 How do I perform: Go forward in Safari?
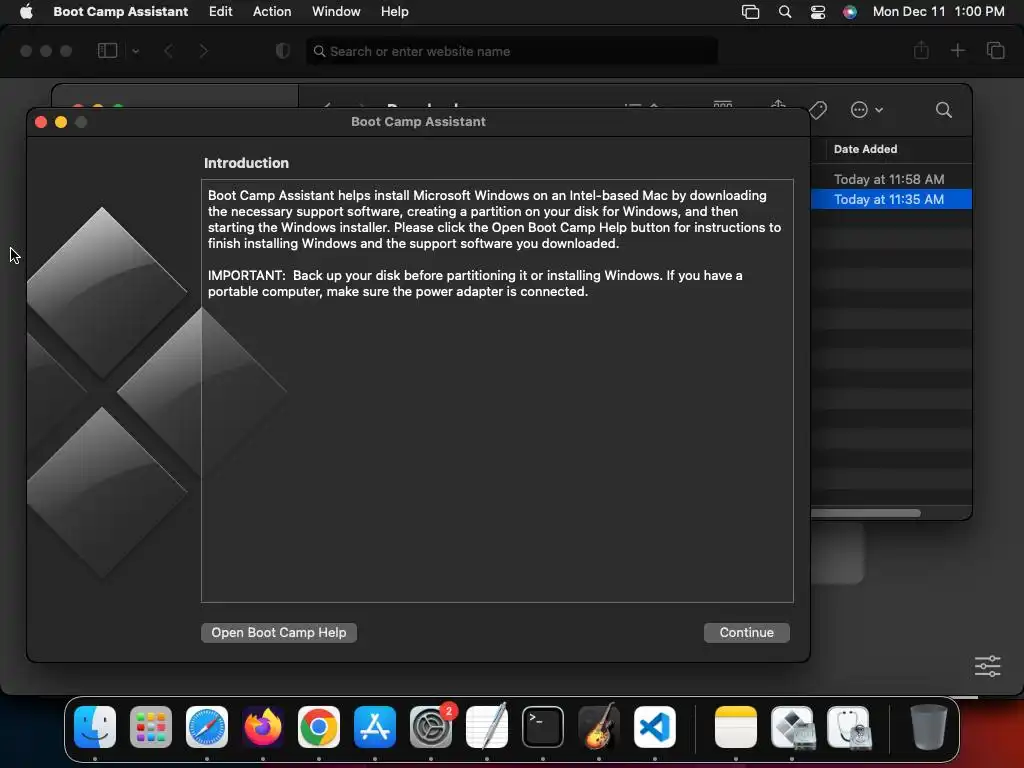[203, 51]
